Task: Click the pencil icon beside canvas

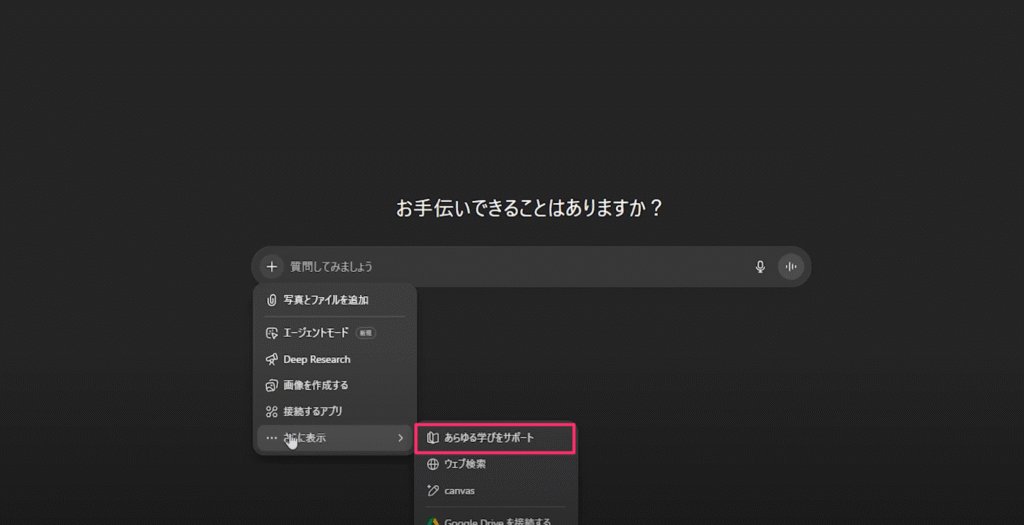Action: point(432,490)
